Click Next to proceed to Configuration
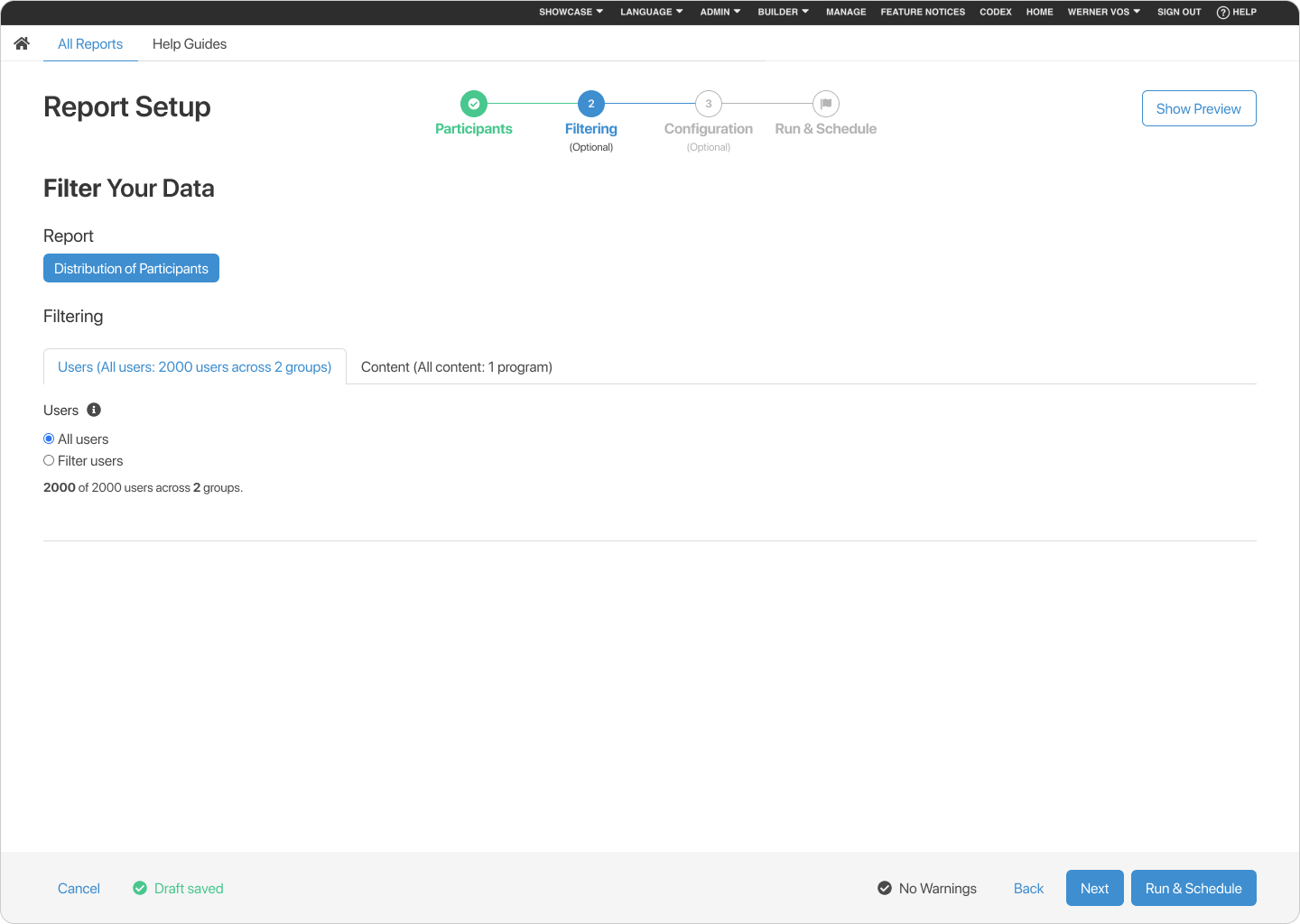Viewport: 1300px width, 924px height. click(1094, 888)
